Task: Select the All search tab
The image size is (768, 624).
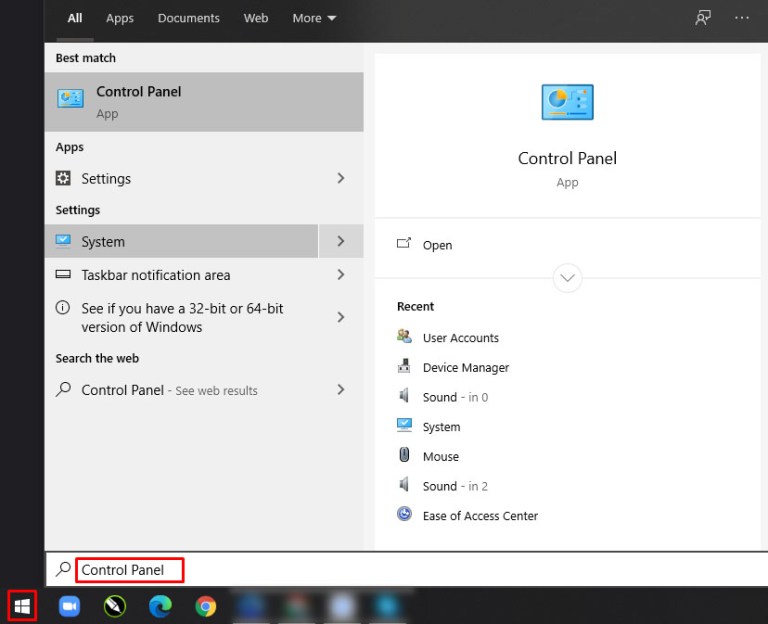Action: [x=74, y=18]
